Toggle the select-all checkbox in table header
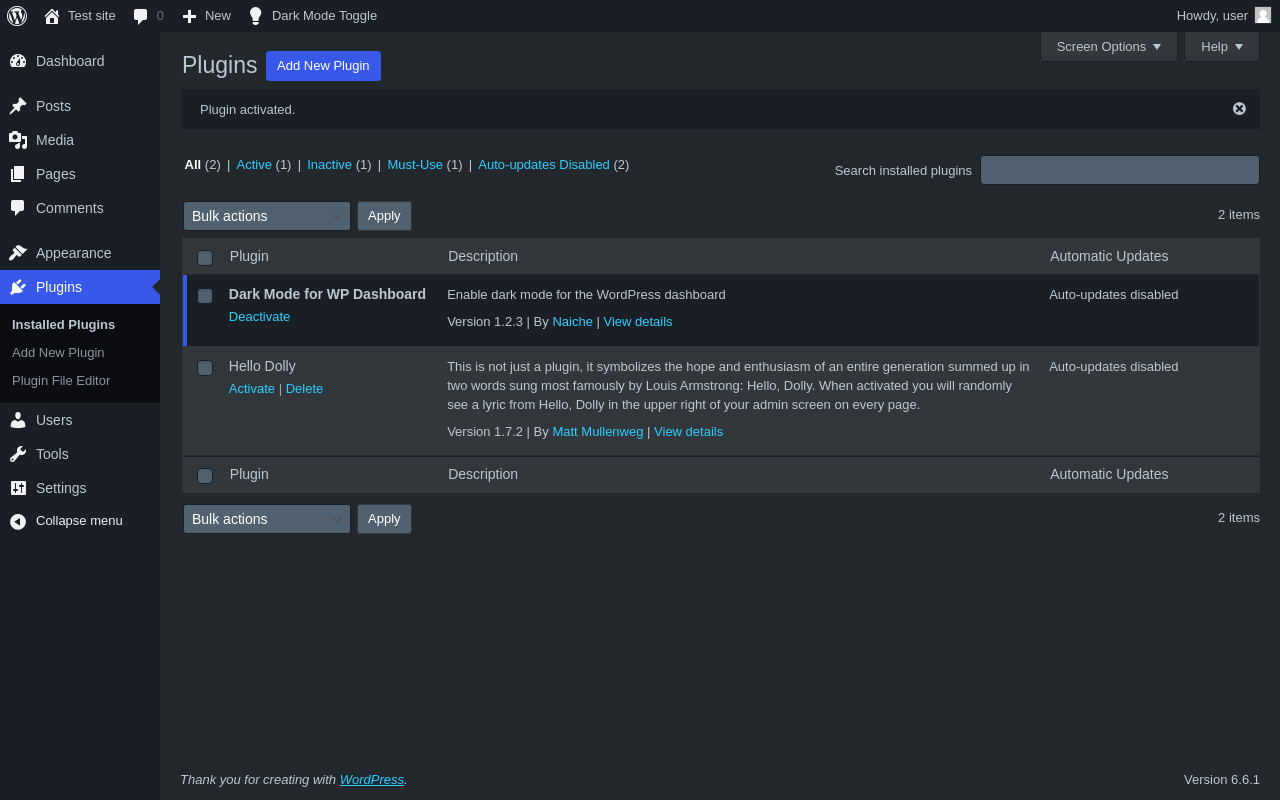Screen dimensions: 1280x800 pos(205,258)
